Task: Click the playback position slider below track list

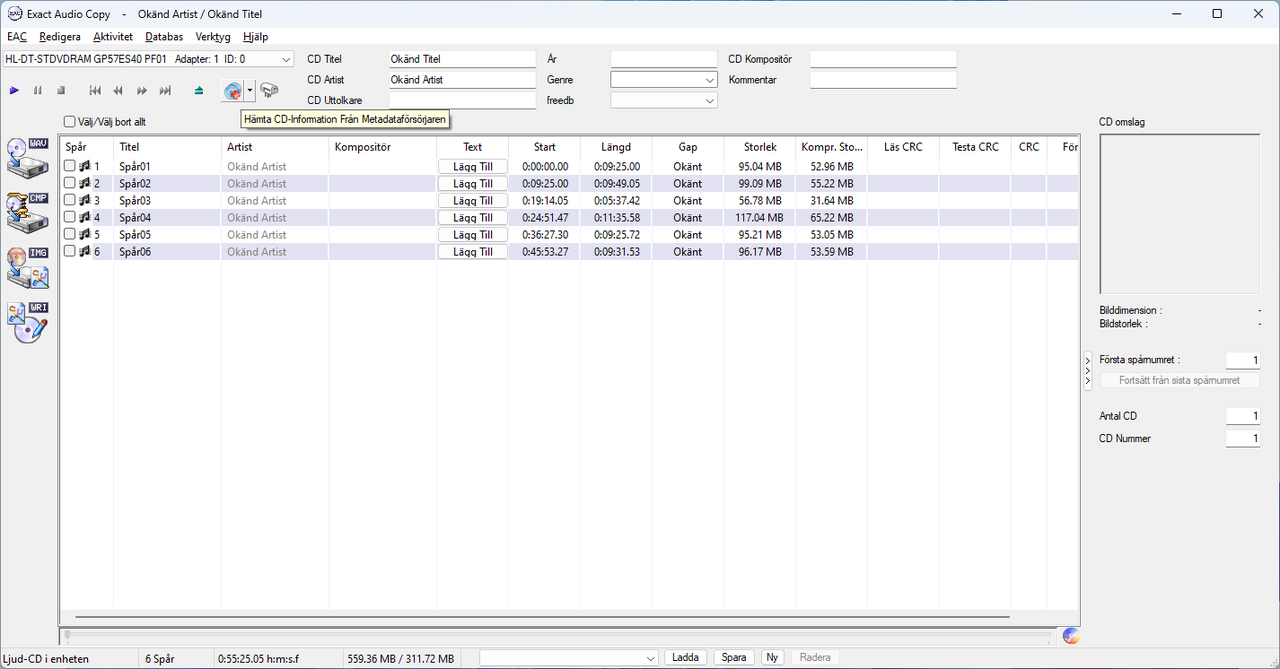Action: pyautogui.click(x=558, y=634)
